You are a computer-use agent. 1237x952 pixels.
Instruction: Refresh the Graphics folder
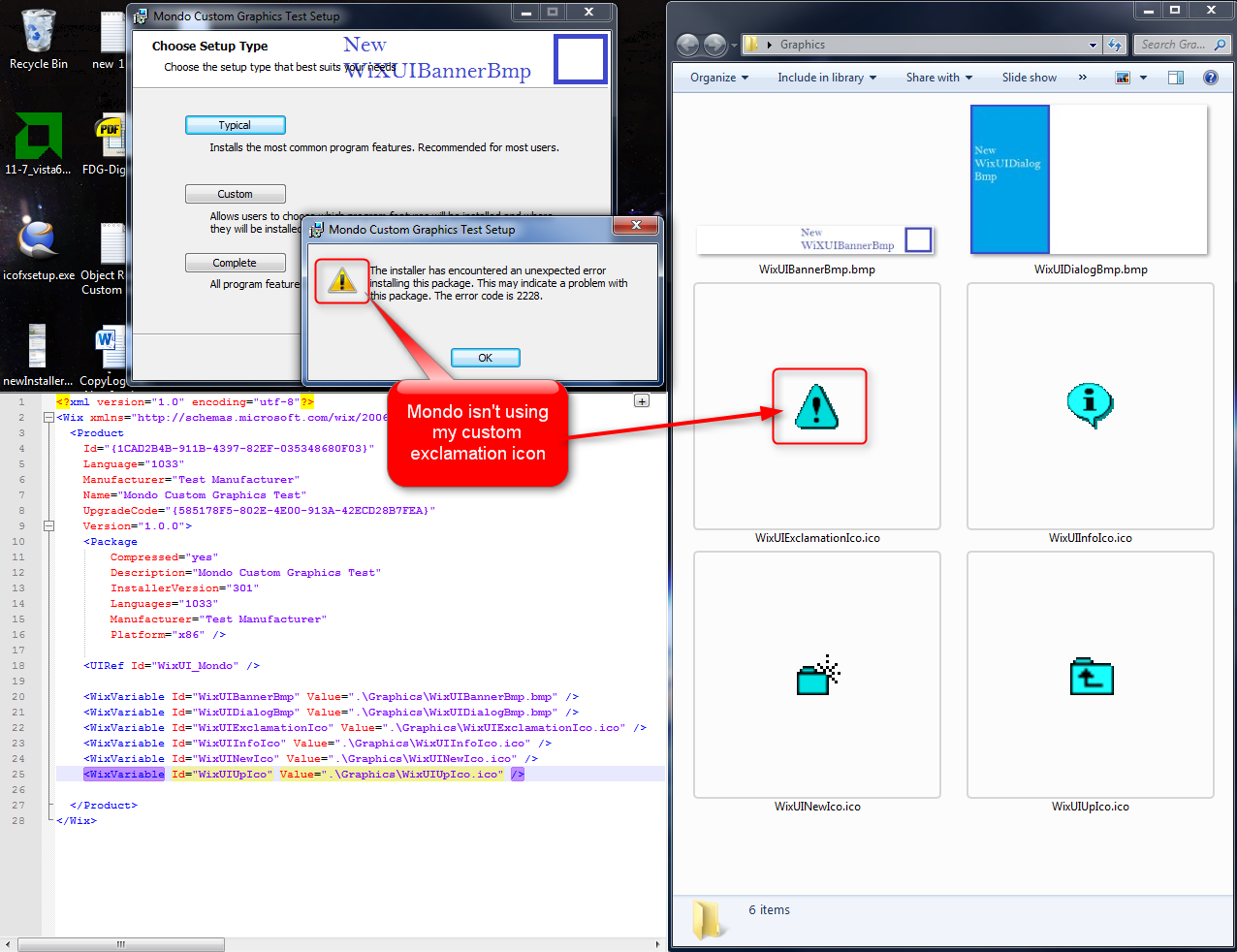(1113, 45)
